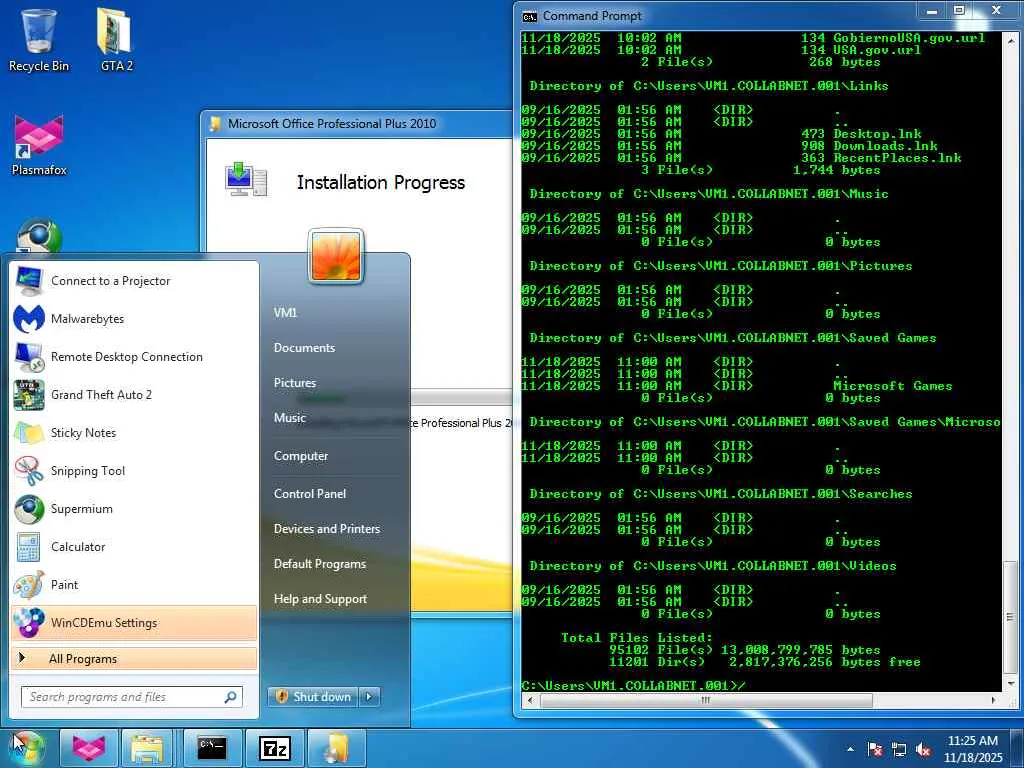Click Microsoft Office Professional Plus 2010 title bar

click(x=358, y=124)
